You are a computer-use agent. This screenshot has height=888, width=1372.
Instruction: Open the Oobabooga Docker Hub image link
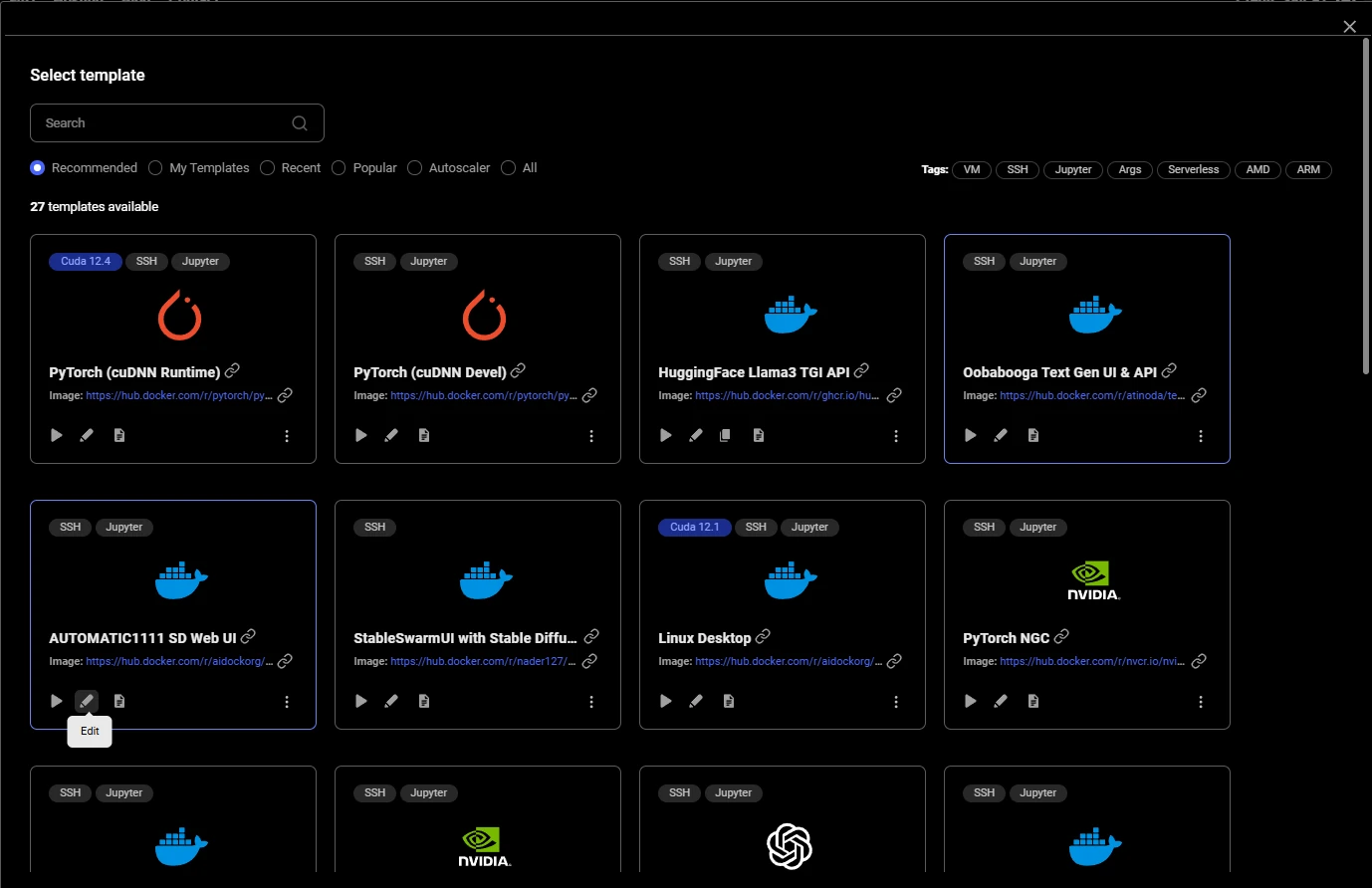coord(1092,396)
